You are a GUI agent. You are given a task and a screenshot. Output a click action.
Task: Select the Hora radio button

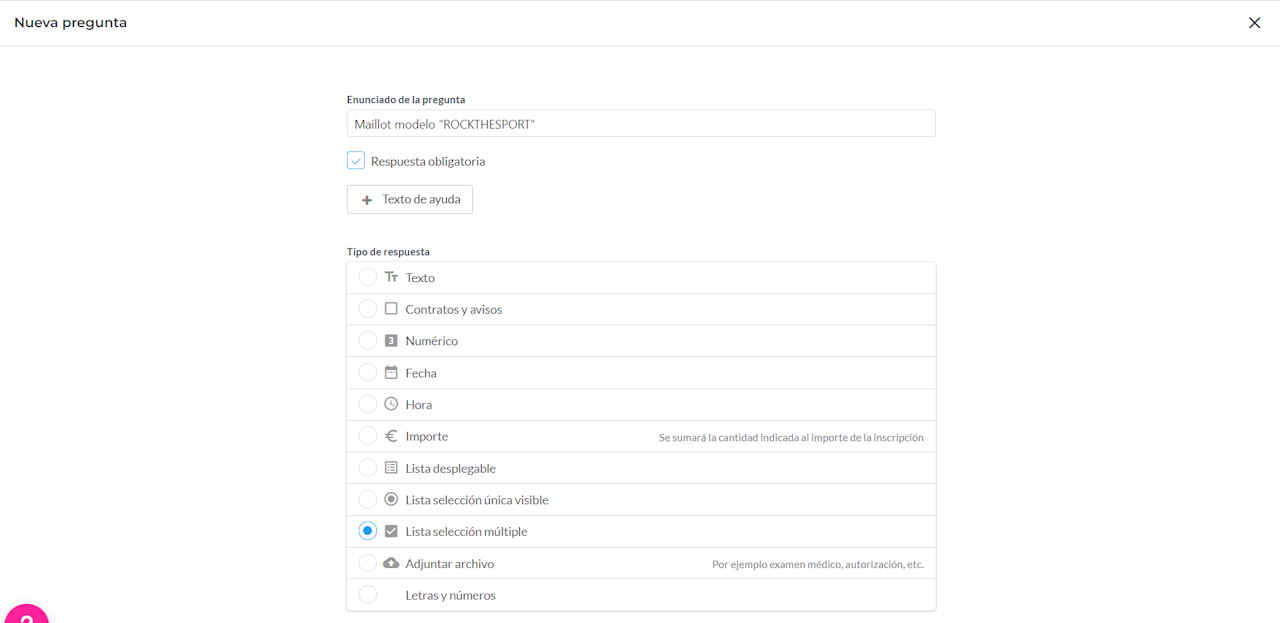tap(368, 404)
